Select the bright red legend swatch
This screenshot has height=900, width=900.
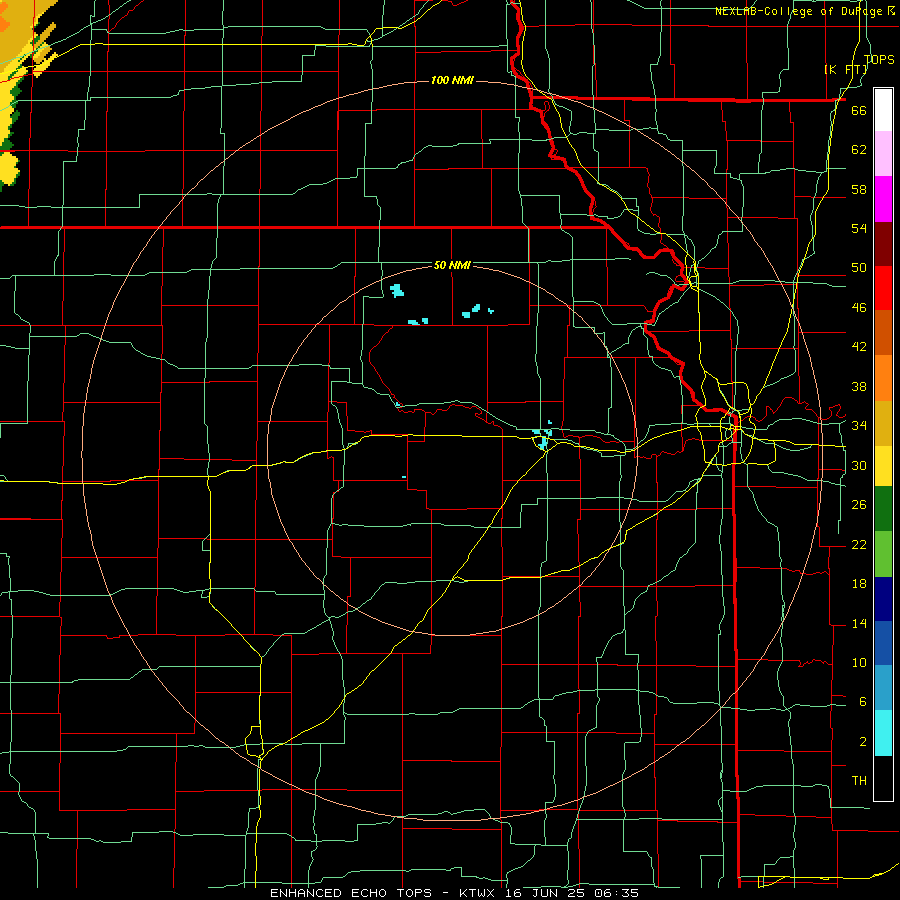tap(883, 288)
